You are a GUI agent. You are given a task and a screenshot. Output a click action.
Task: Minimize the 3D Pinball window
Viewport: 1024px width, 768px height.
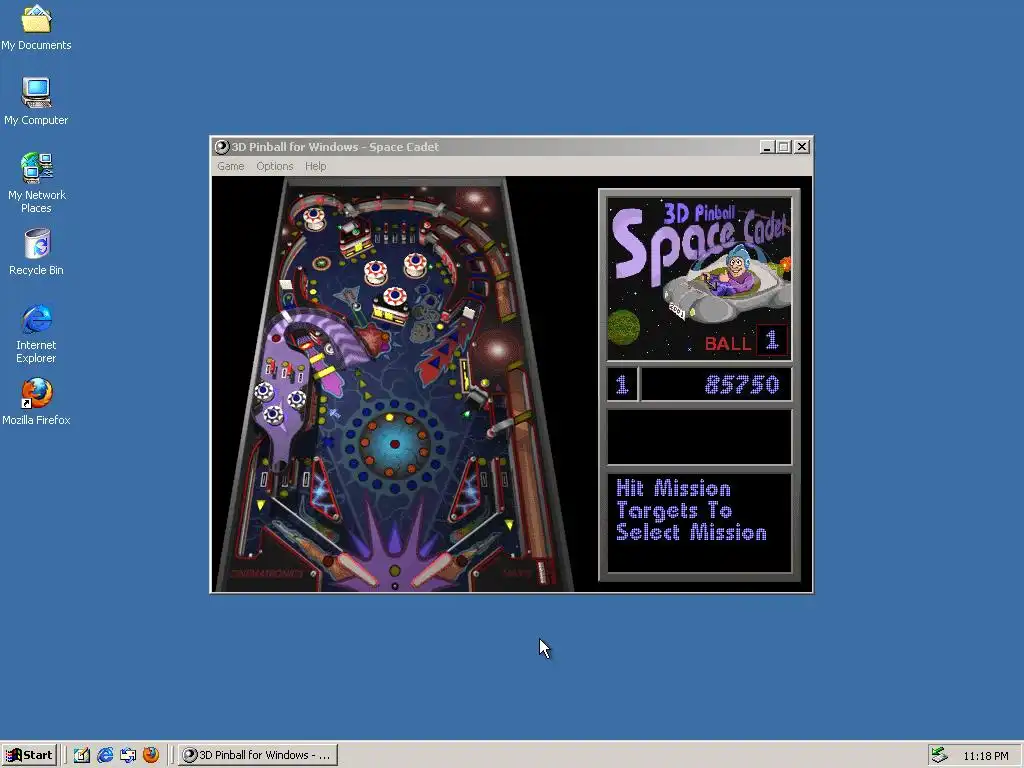[x=767, y=147]
